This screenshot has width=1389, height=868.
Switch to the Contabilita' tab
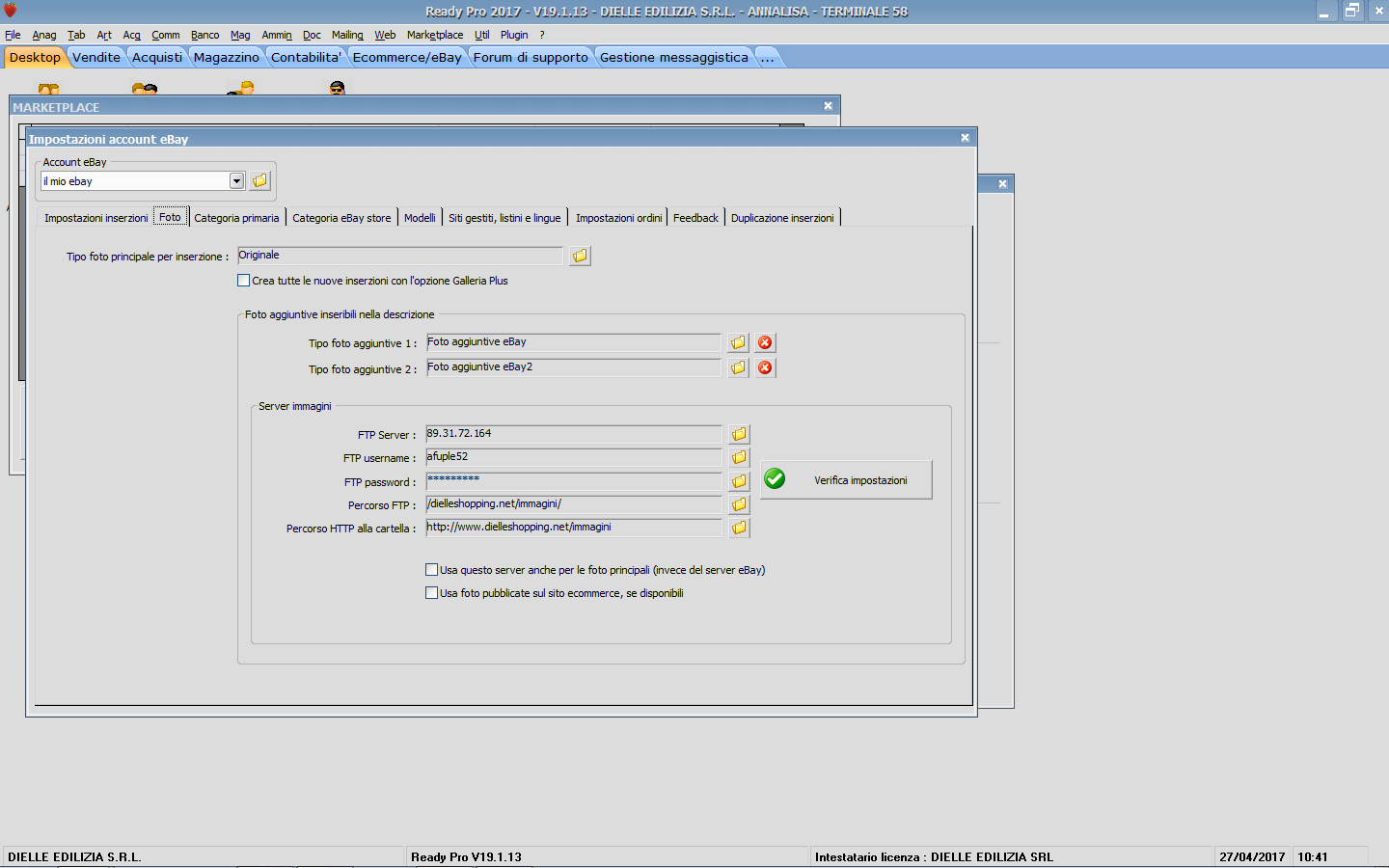306,57
